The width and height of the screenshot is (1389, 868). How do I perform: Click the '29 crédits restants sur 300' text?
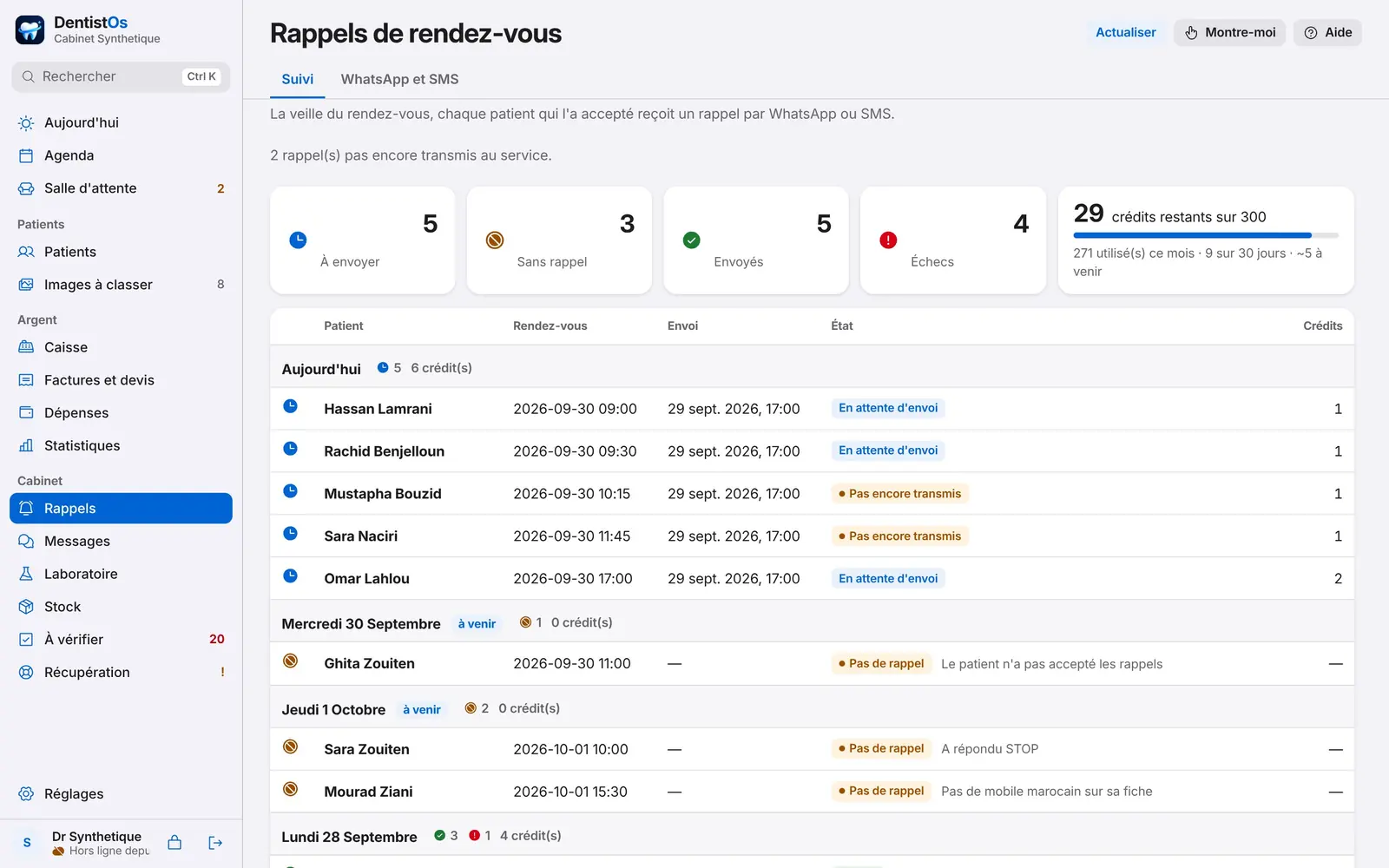(1169, 214)
